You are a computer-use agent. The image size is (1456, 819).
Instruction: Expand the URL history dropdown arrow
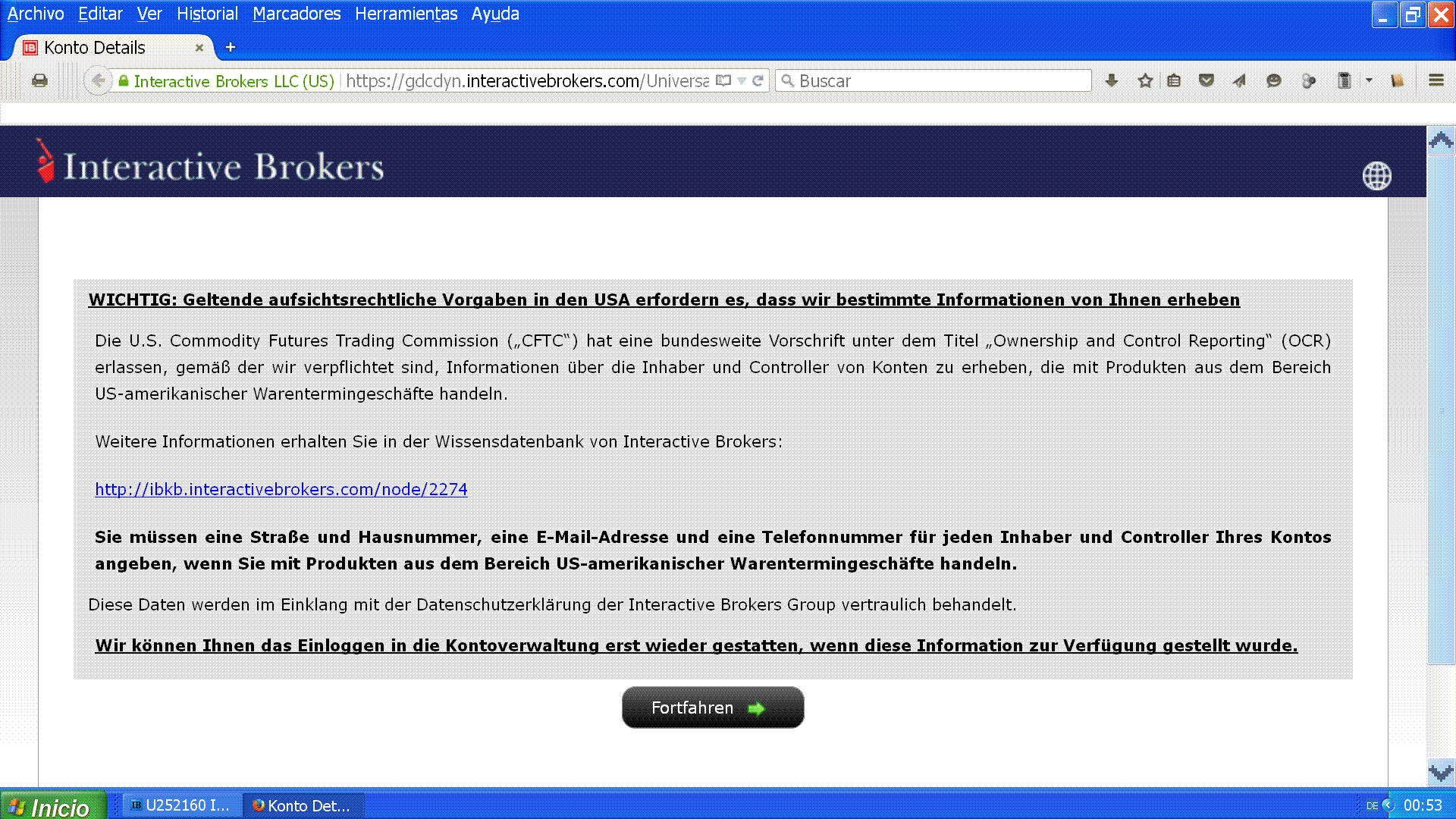point(742,80)
